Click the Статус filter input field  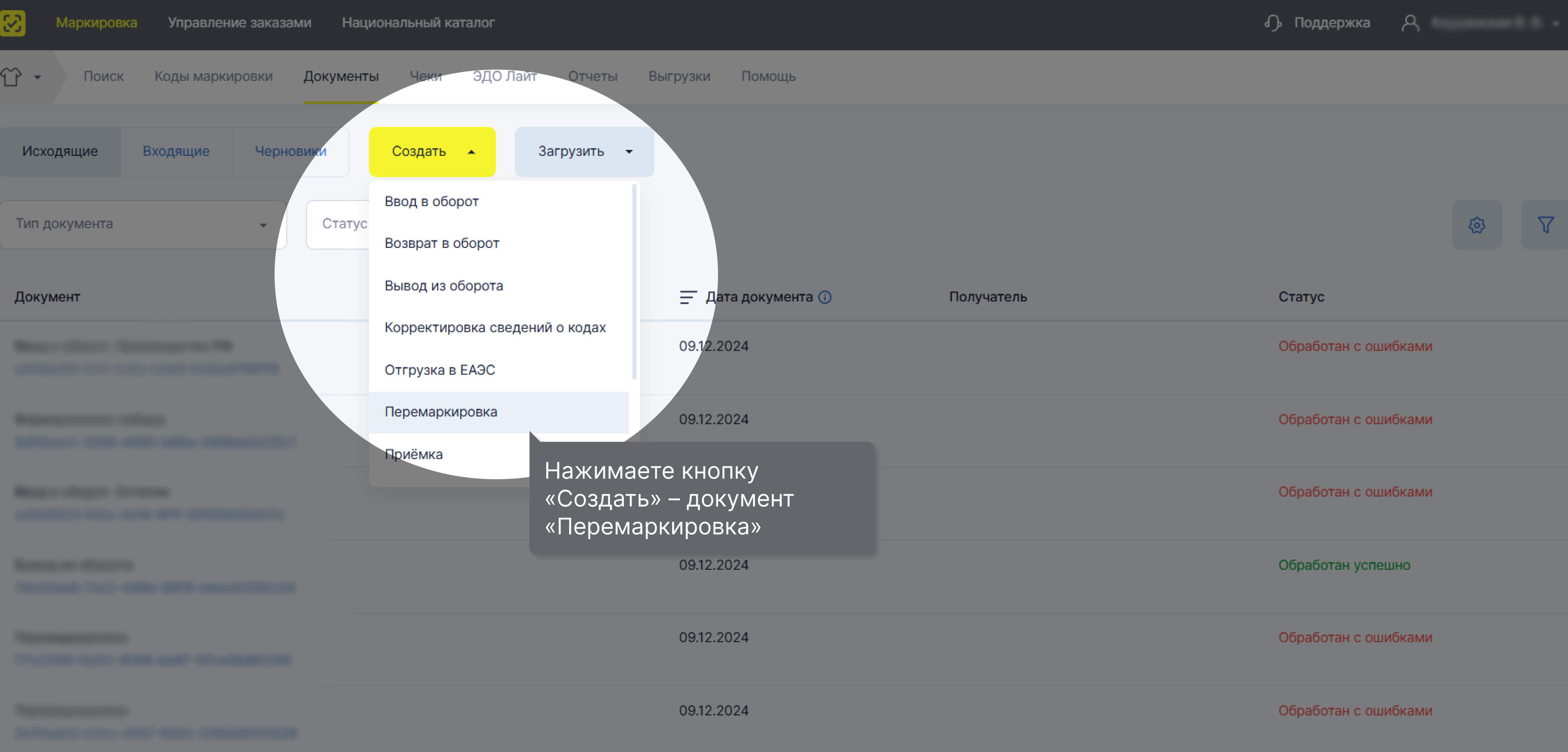tap(341, 224)
